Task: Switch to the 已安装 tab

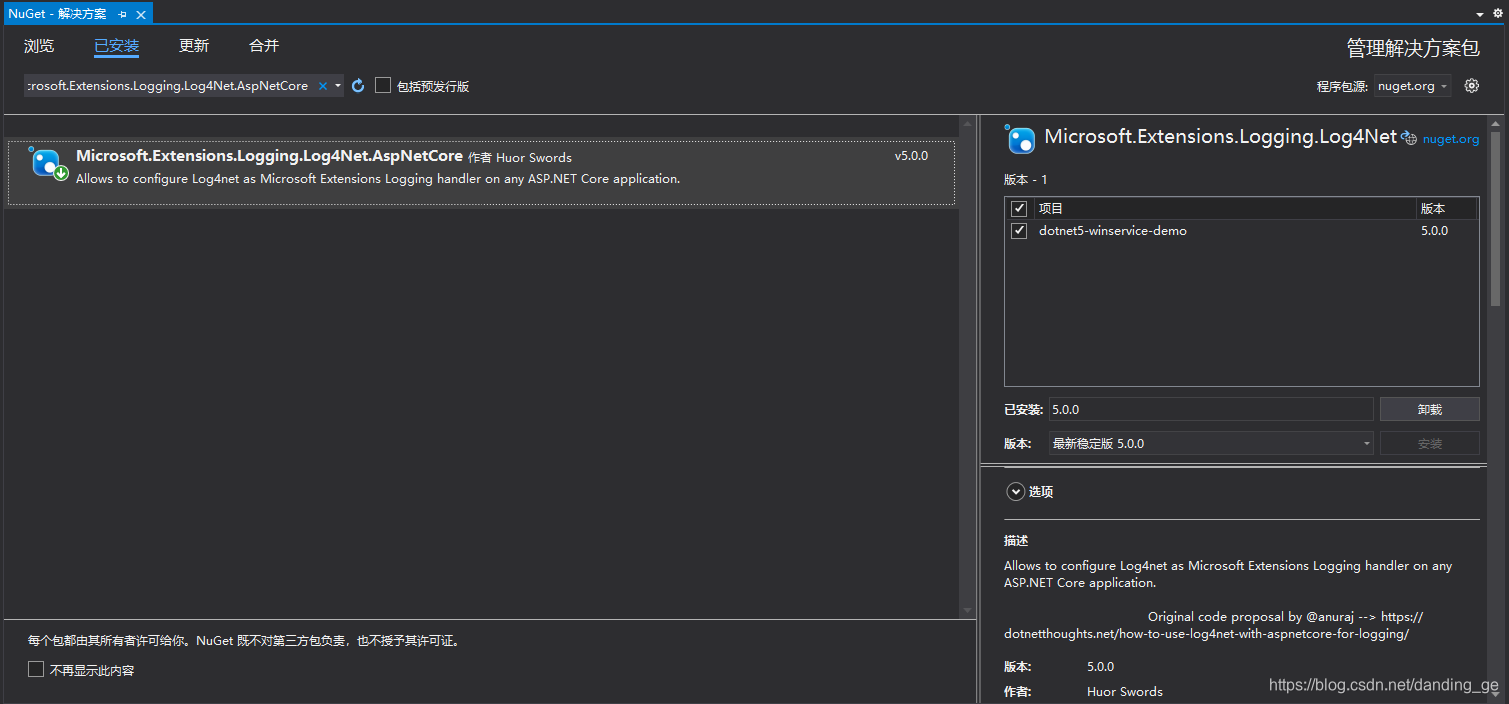Action: 116,46
